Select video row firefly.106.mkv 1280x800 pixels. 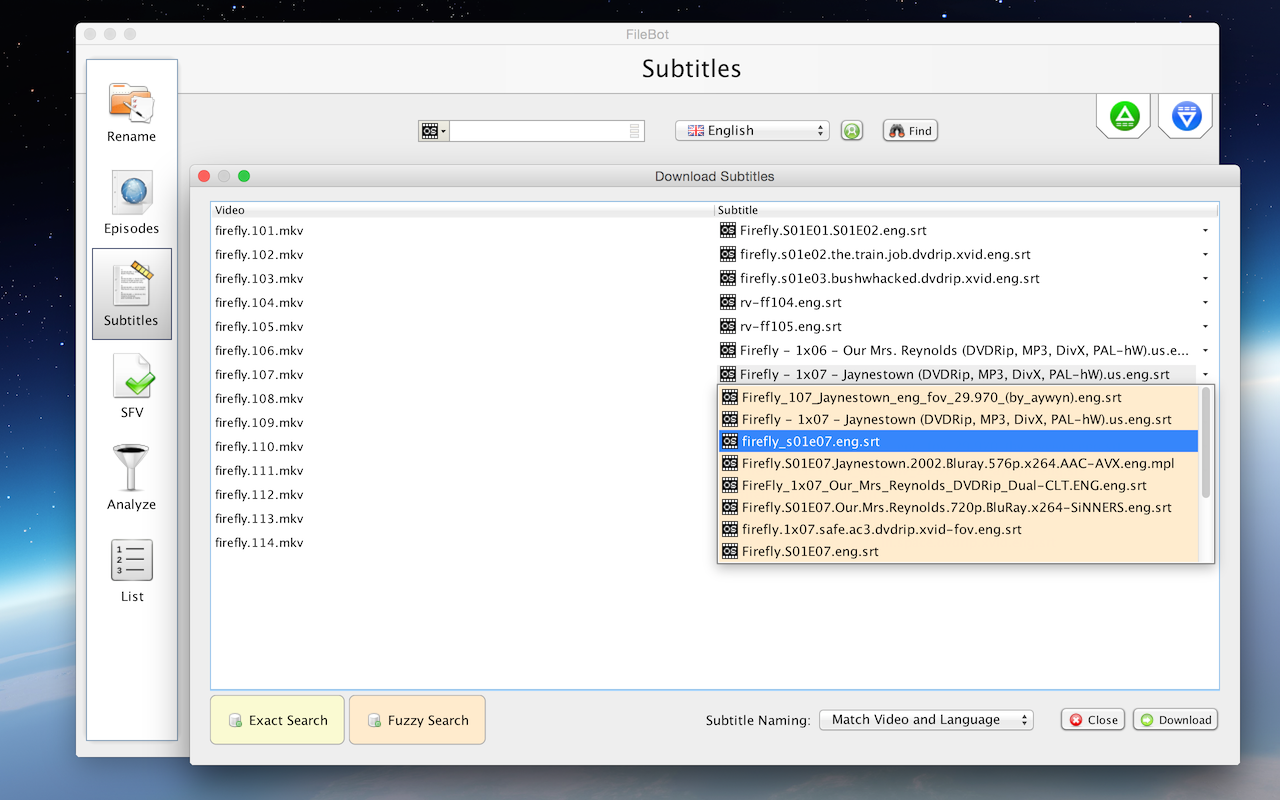coord(259,351)
